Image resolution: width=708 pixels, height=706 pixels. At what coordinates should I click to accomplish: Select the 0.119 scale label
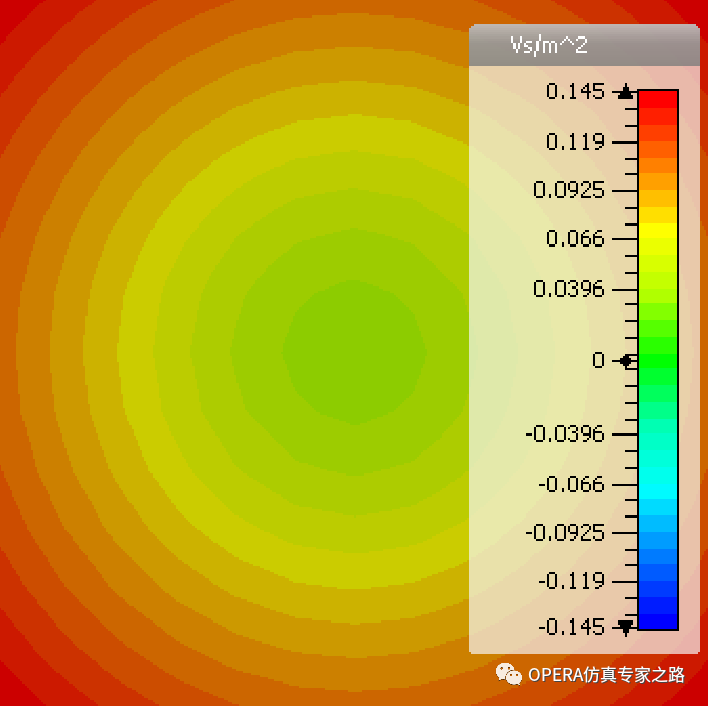click(x=575, y=142)
